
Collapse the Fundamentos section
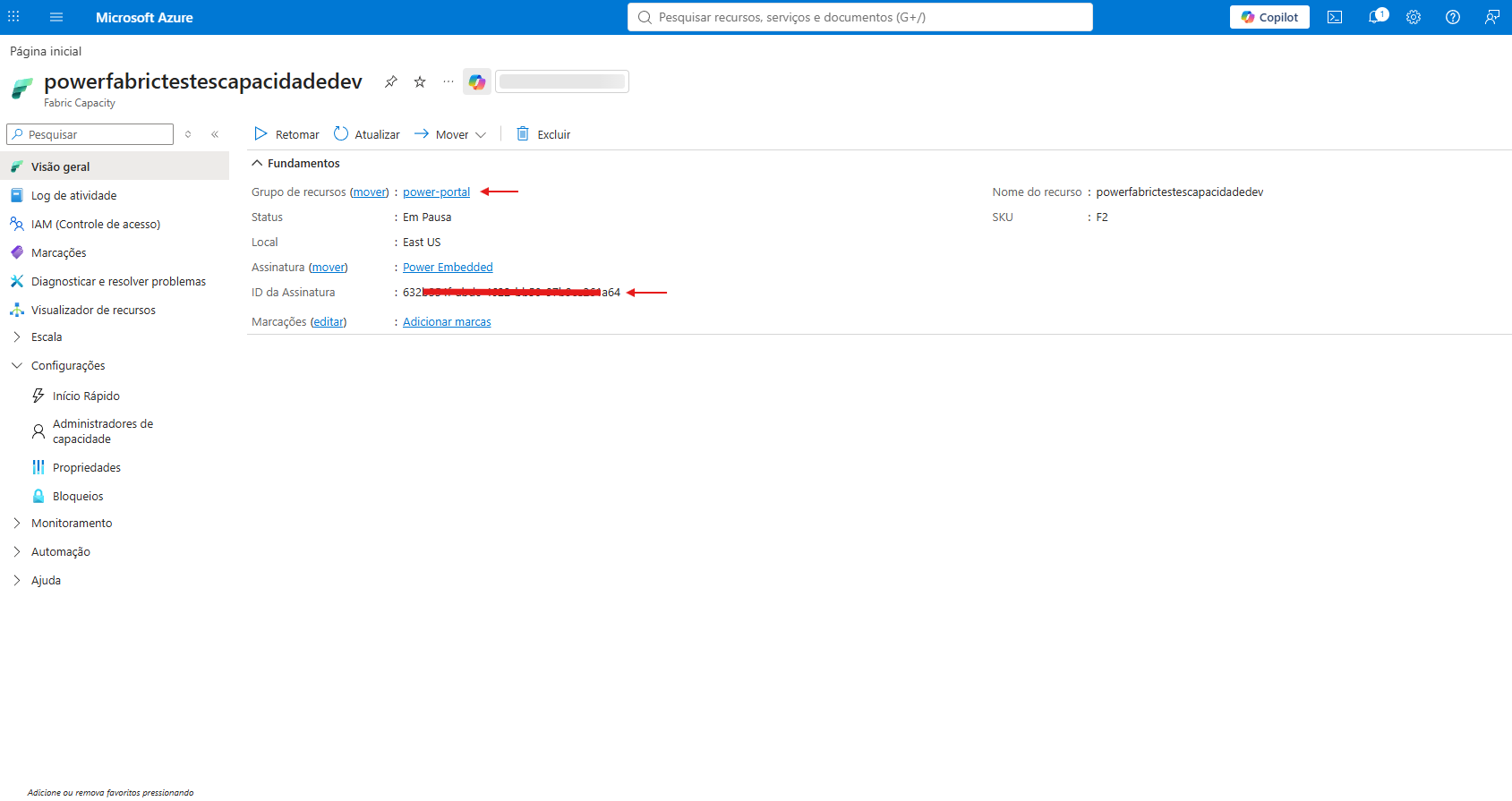[296, 163]
